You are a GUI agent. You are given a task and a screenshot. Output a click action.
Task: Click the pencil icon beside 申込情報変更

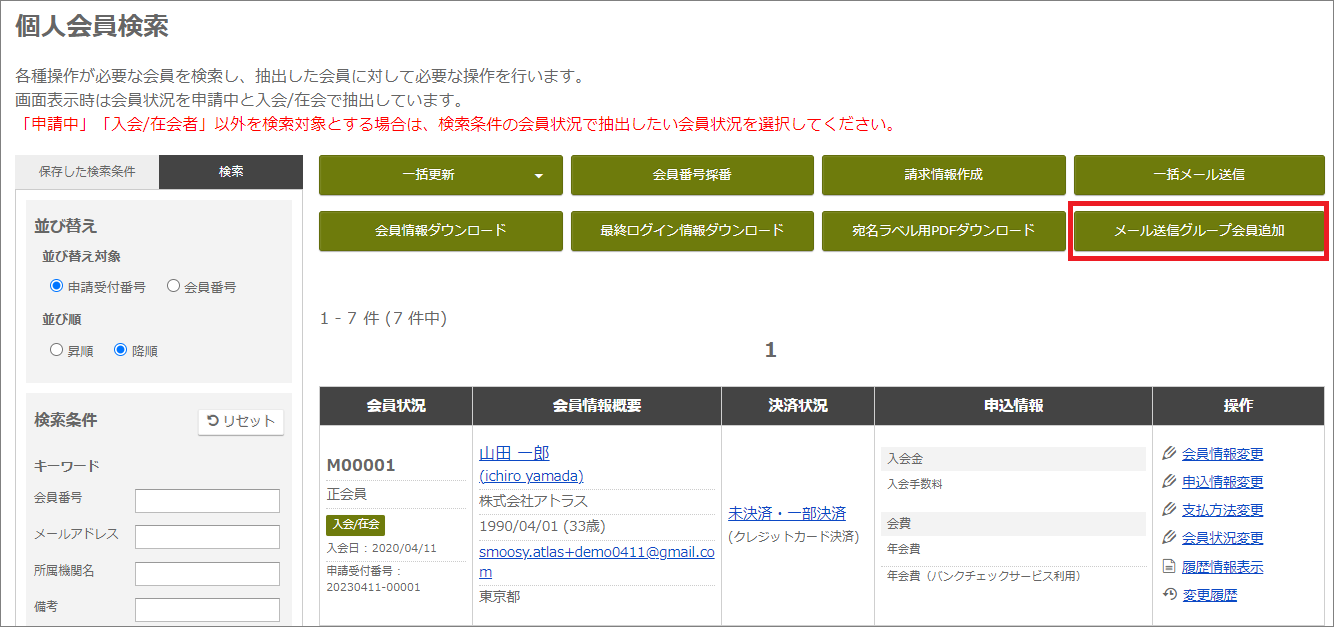pyautogui.click(x=1170, y=482)
